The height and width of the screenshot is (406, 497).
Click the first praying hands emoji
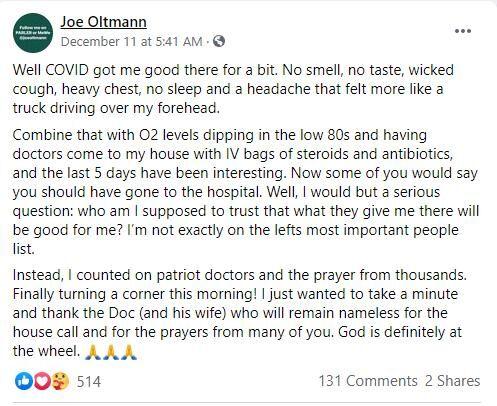click(x=93, y=352)
